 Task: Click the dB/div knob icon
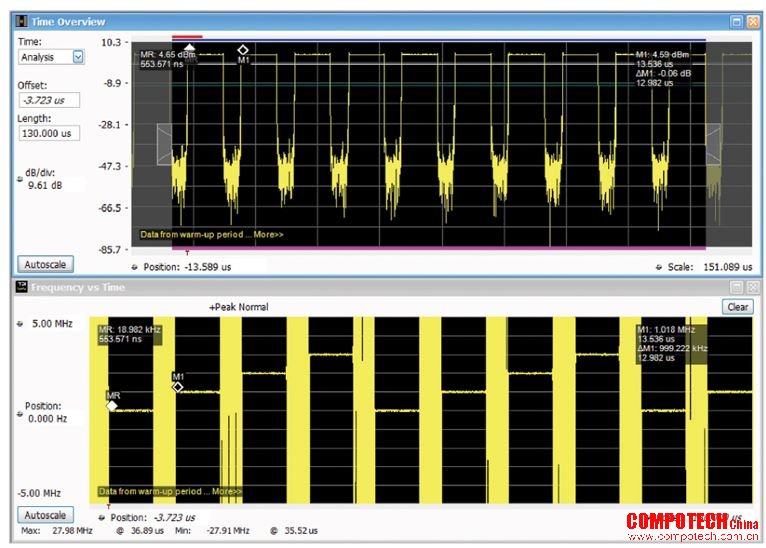pyautogui.click(x=20, y=179)
